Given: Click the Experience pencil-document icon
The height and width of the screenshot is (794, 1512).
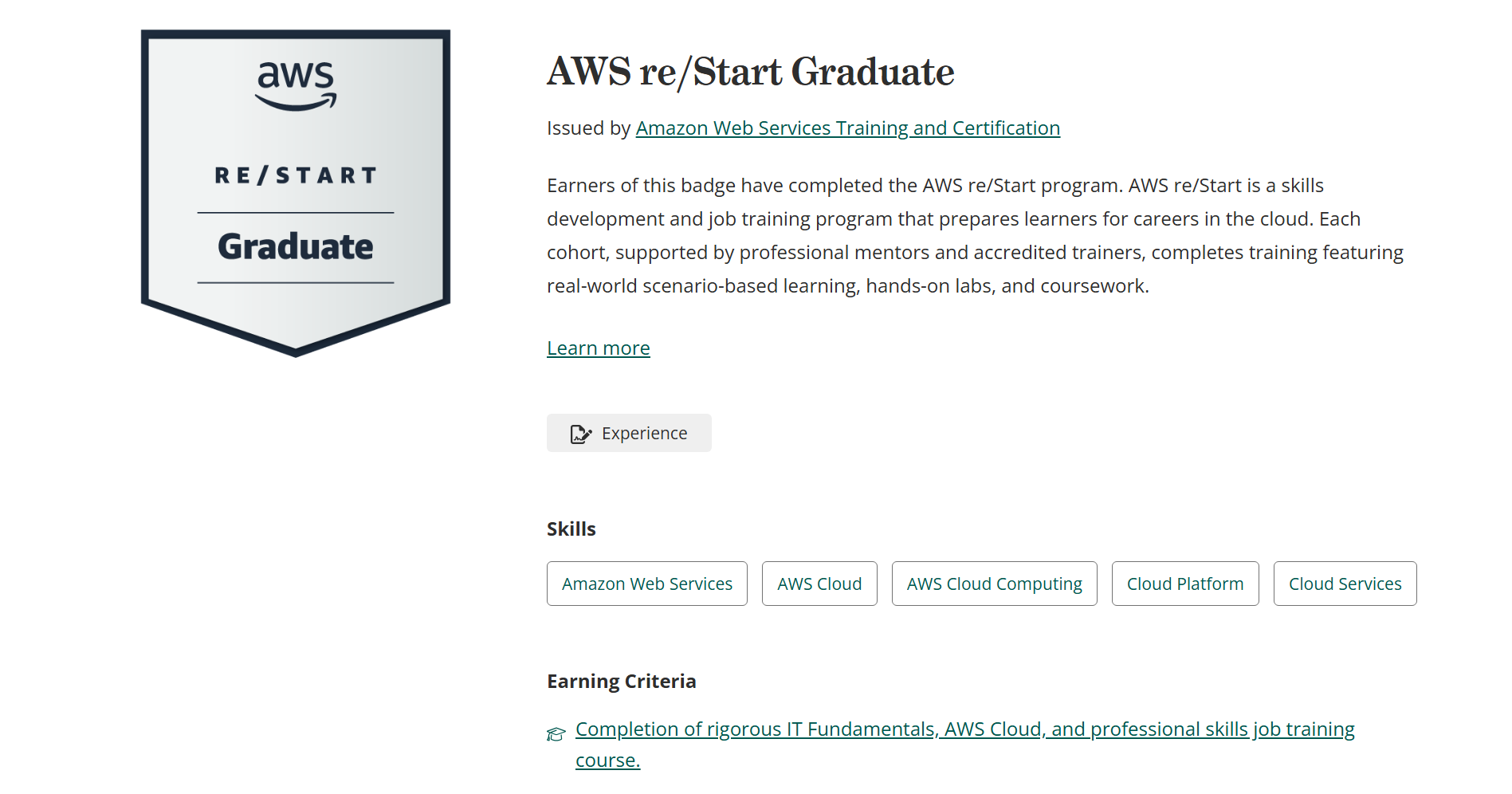Looking at the screenshot, I should [x=581, y=434].
